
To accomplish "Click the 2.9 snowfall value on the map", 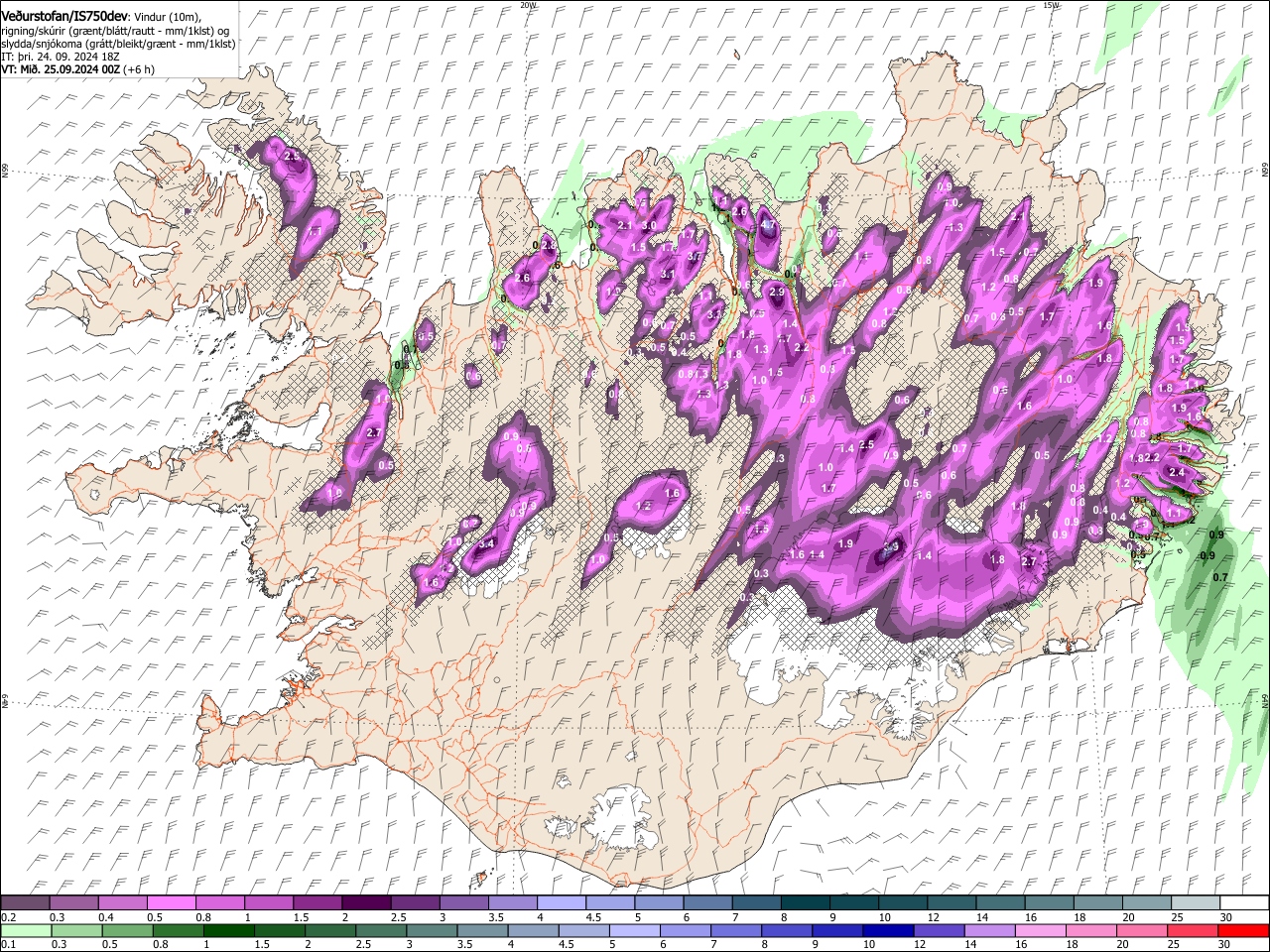I will [x=777, y=292].
